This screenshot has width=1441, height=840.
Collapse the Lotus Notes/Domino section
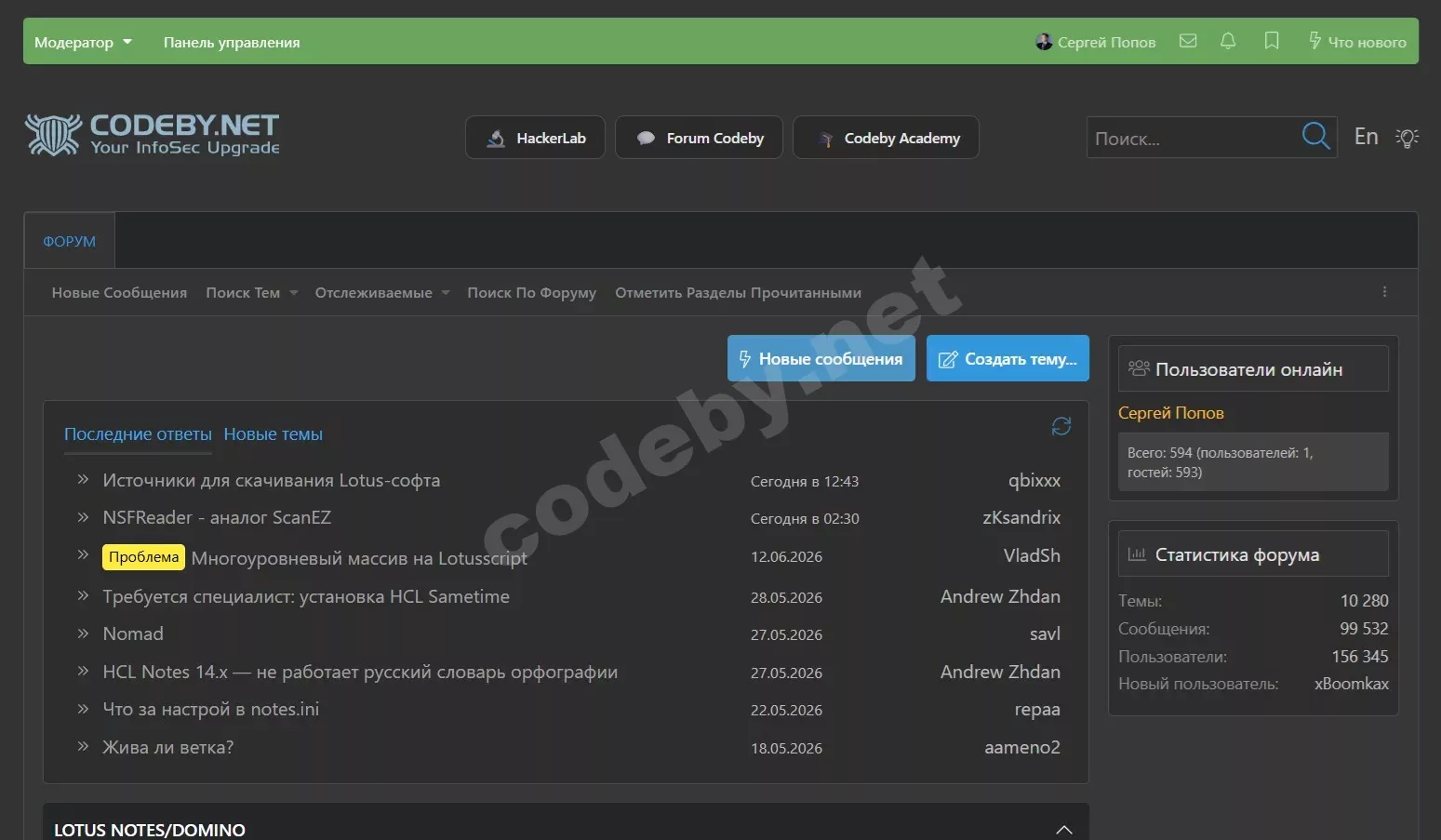[x=1064, y=830]
